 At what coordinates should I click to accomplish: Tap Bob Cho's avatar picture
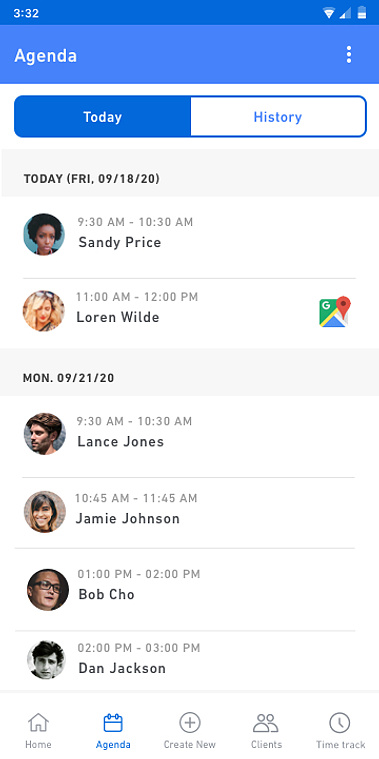point(47,590)
